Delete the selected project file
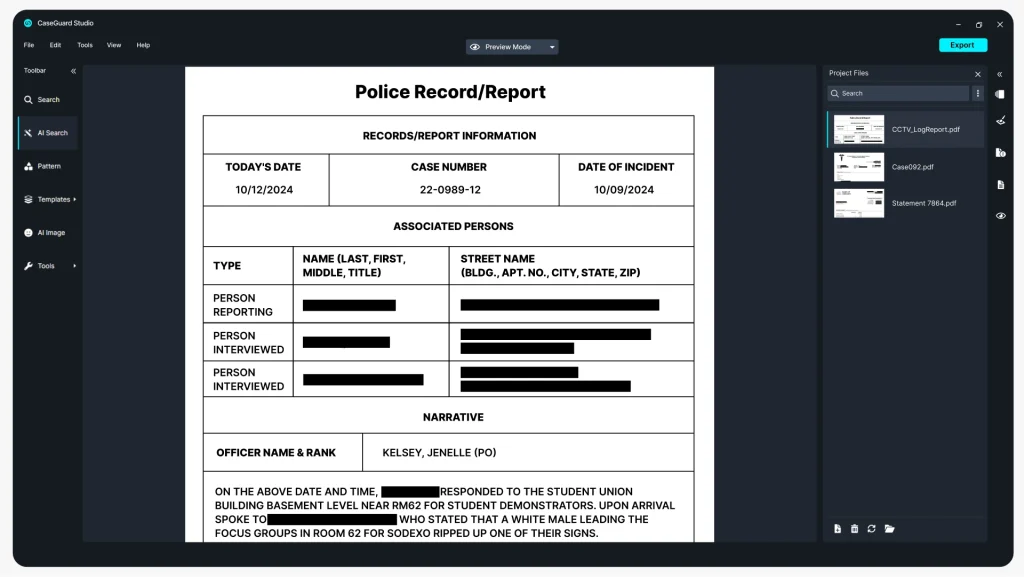 (855, 529)
